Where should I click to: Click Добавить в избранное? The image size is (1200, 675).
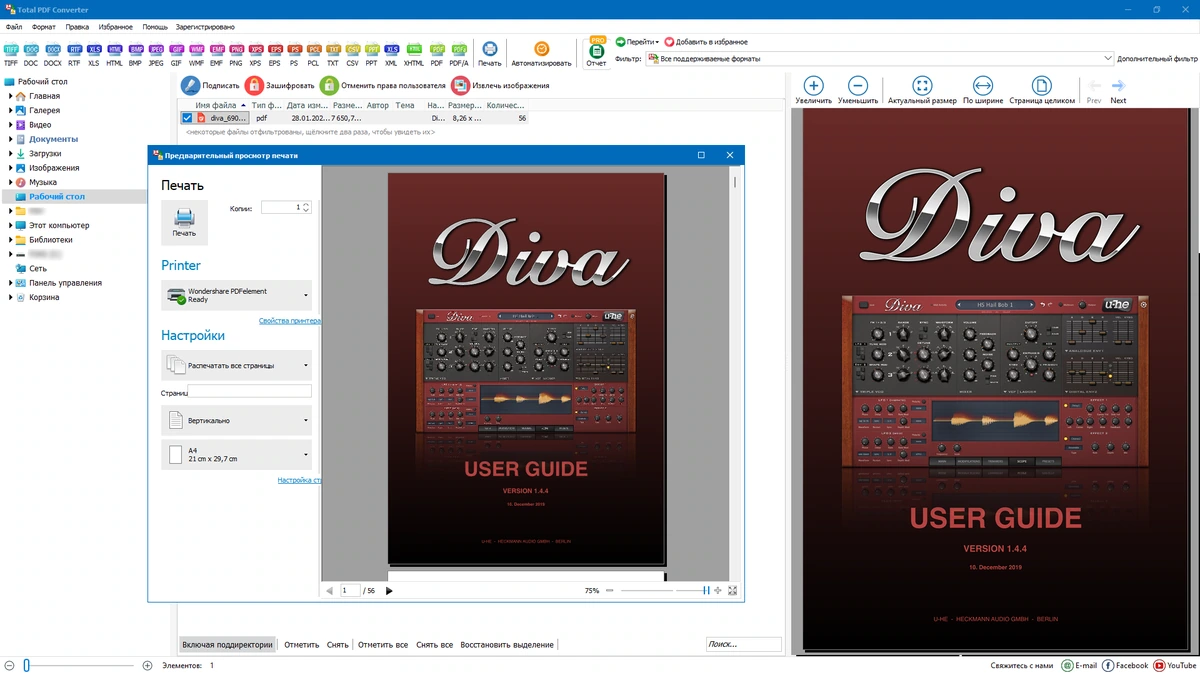(705, 42)
